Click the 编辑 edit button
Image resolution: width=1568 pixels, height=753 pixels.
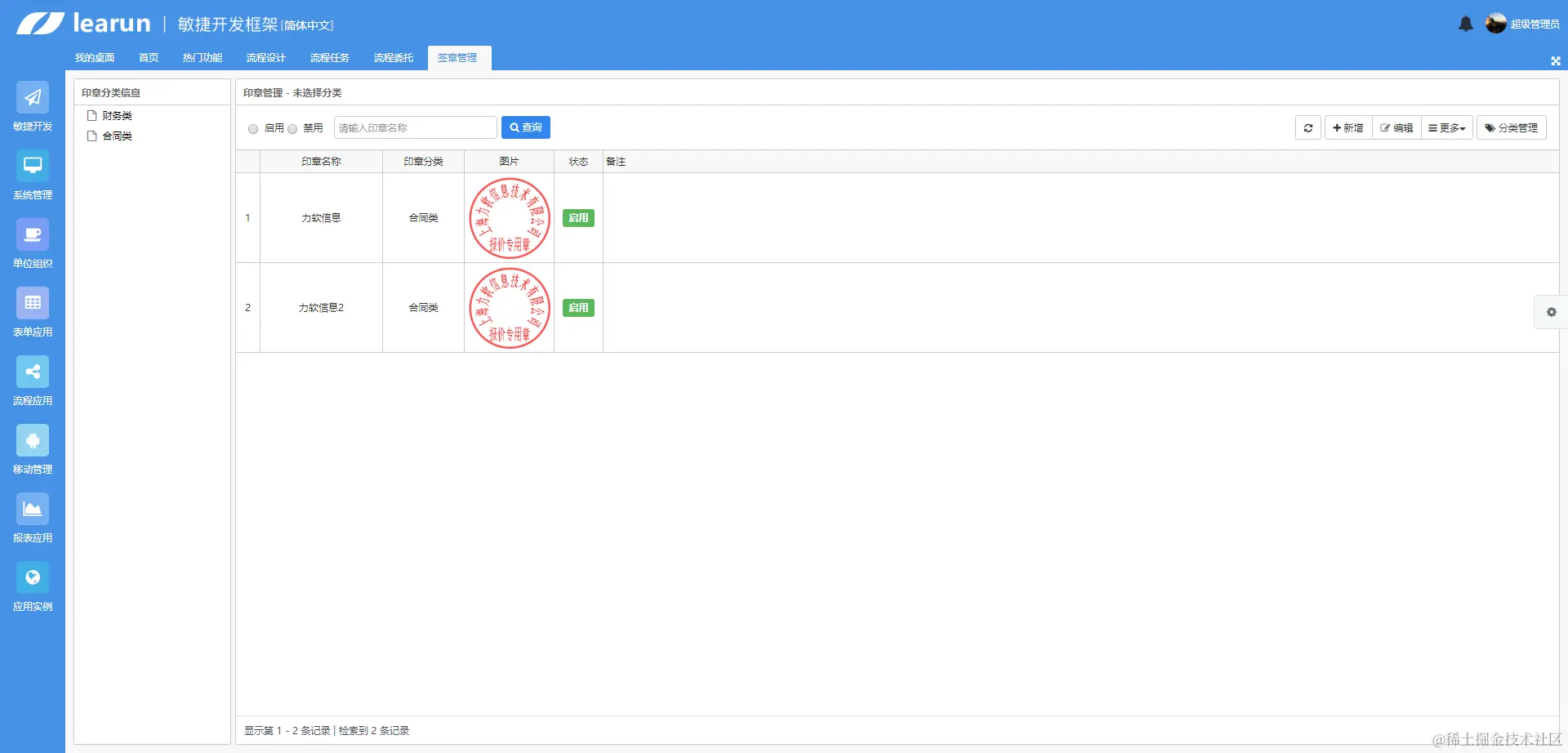[1397, 127]
